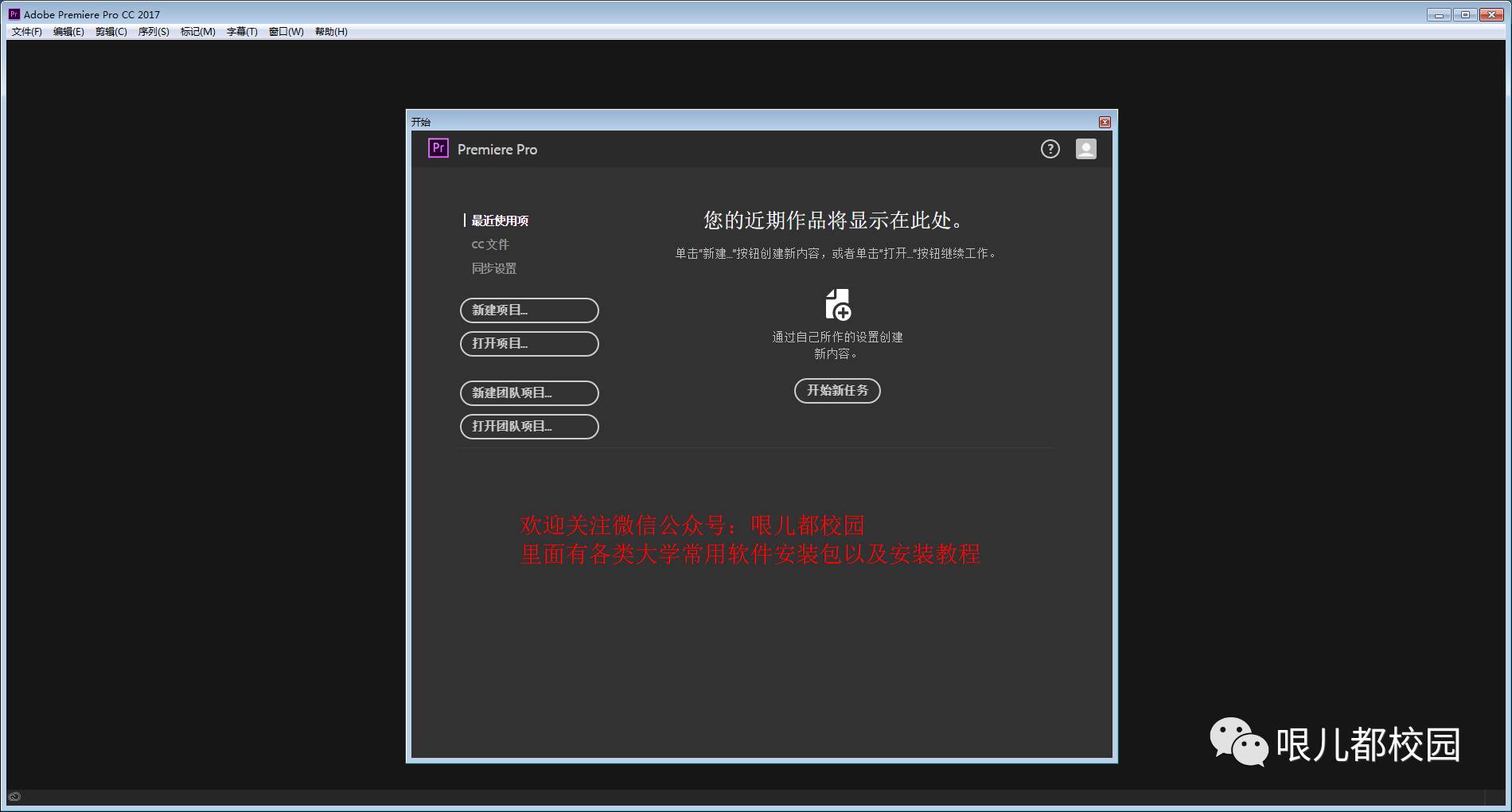Open the user account profile icon
Image resolution: width=1512 pixels, height=812 pixels.
(1086, 149)
